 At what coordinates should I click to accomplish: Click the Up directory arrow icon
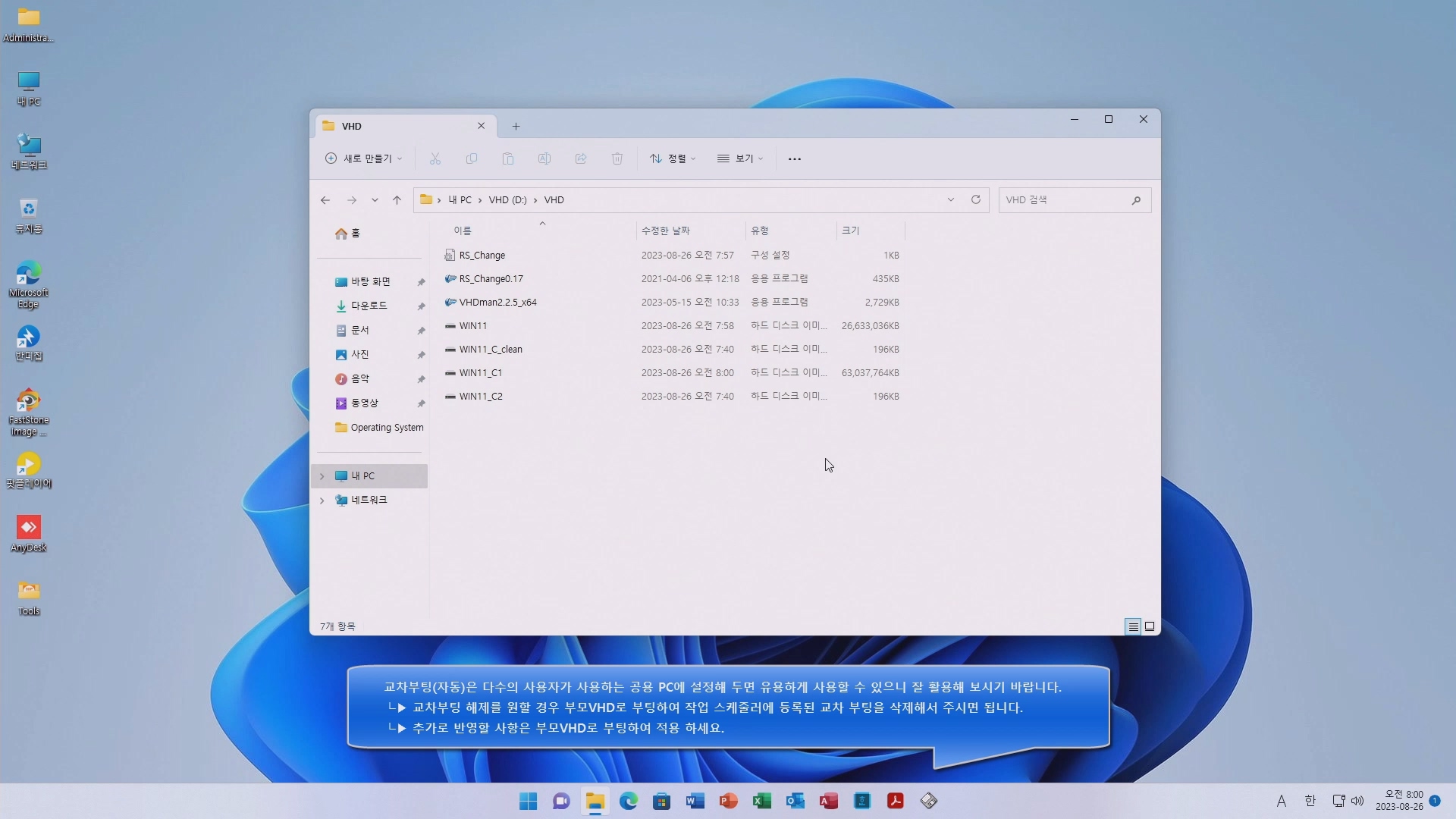397,200
